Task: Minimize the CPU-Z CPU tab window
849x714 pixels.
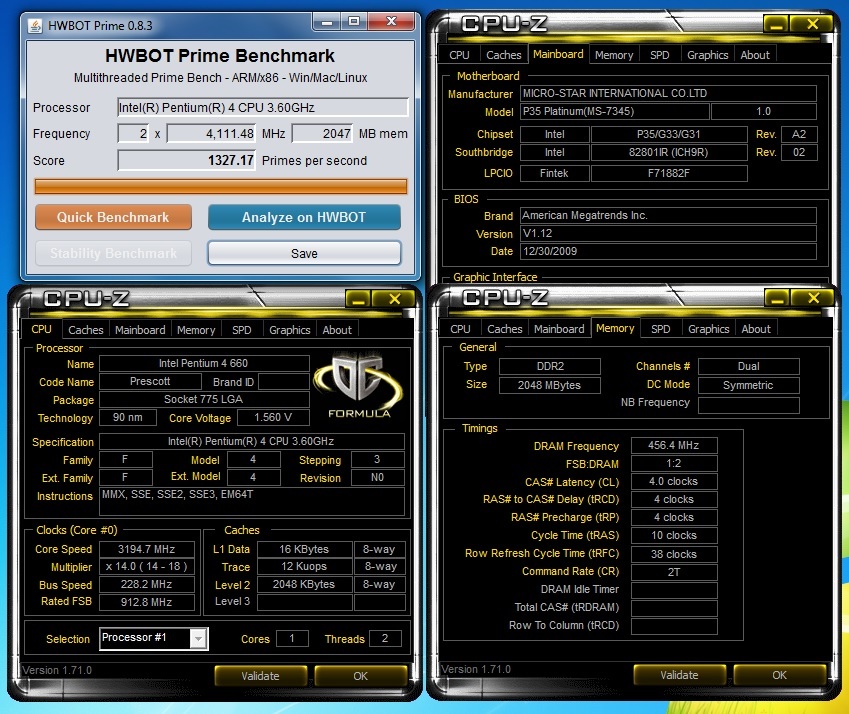Action: [x=358, y=299]
